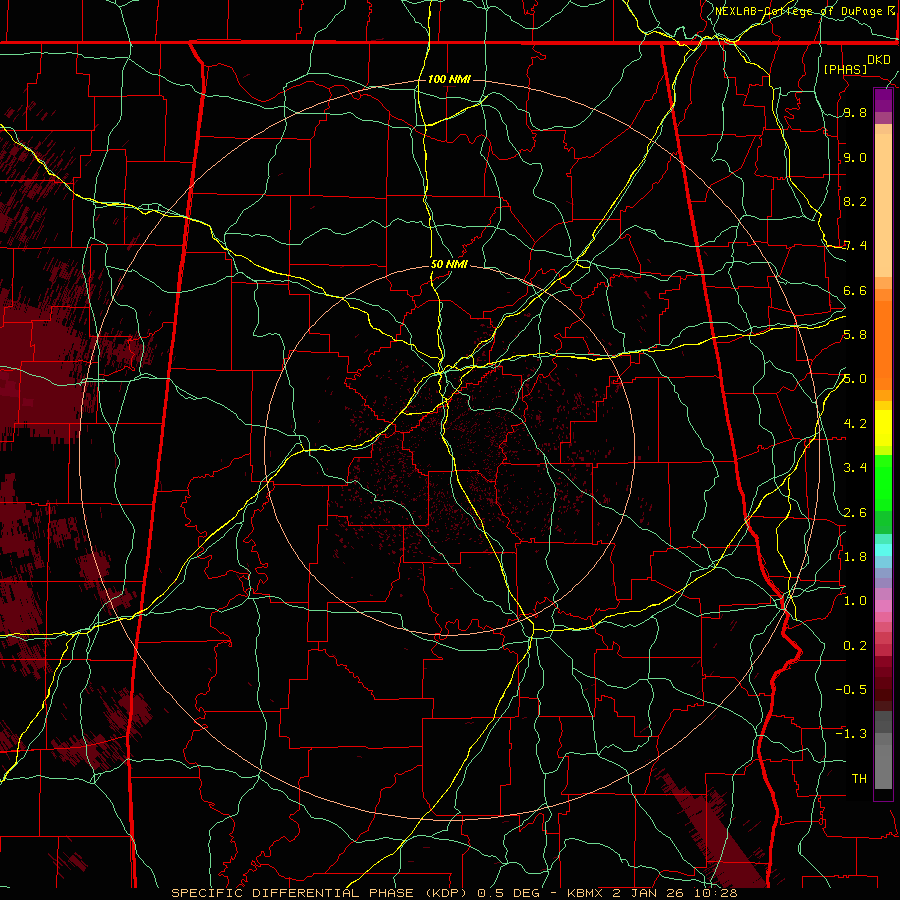Select the -1.3 value on the color scale

(851, 734)
